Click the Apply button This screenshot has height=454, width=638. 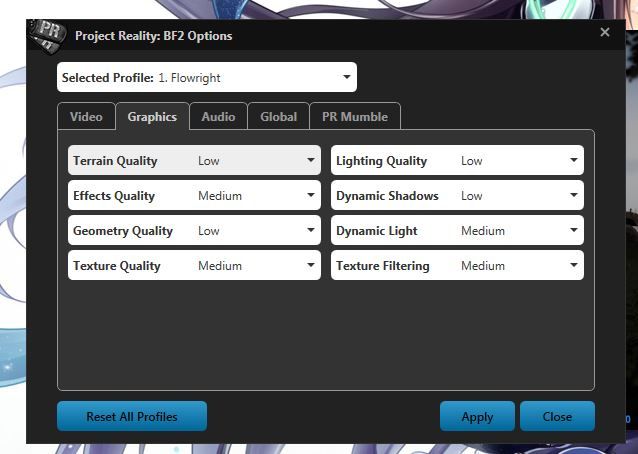coord(477,416)
